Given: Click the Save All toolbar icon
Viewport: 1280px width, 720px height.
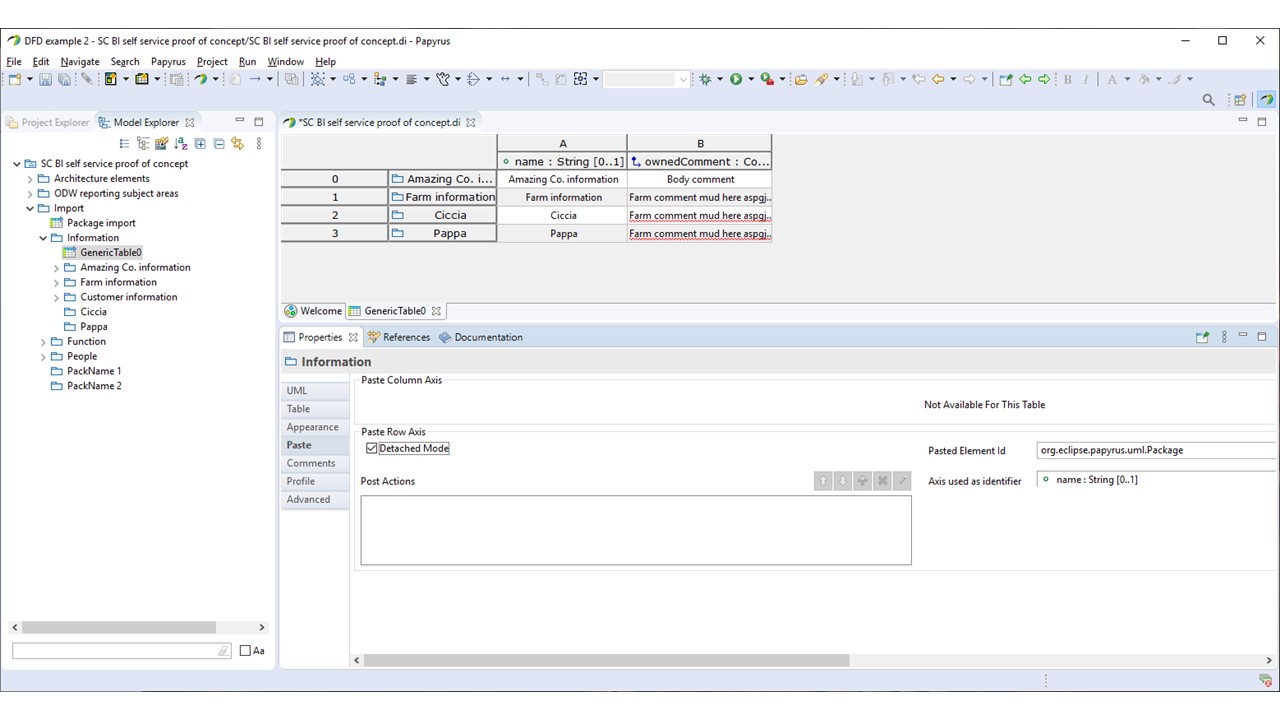Looking at the screenshot, I should click(64, 79).
